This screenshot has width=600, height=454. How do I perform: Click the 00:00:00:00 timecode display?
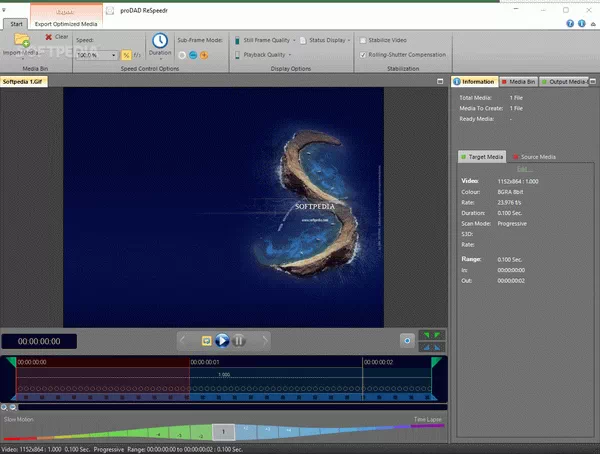(39, 341)
